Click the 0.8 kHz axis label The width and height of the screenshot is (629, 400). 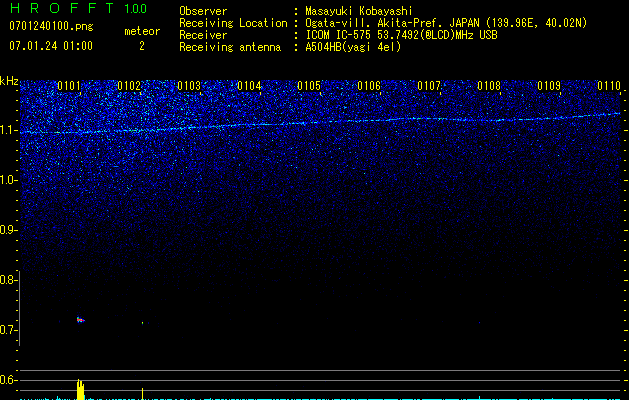(x=8, y=280)
